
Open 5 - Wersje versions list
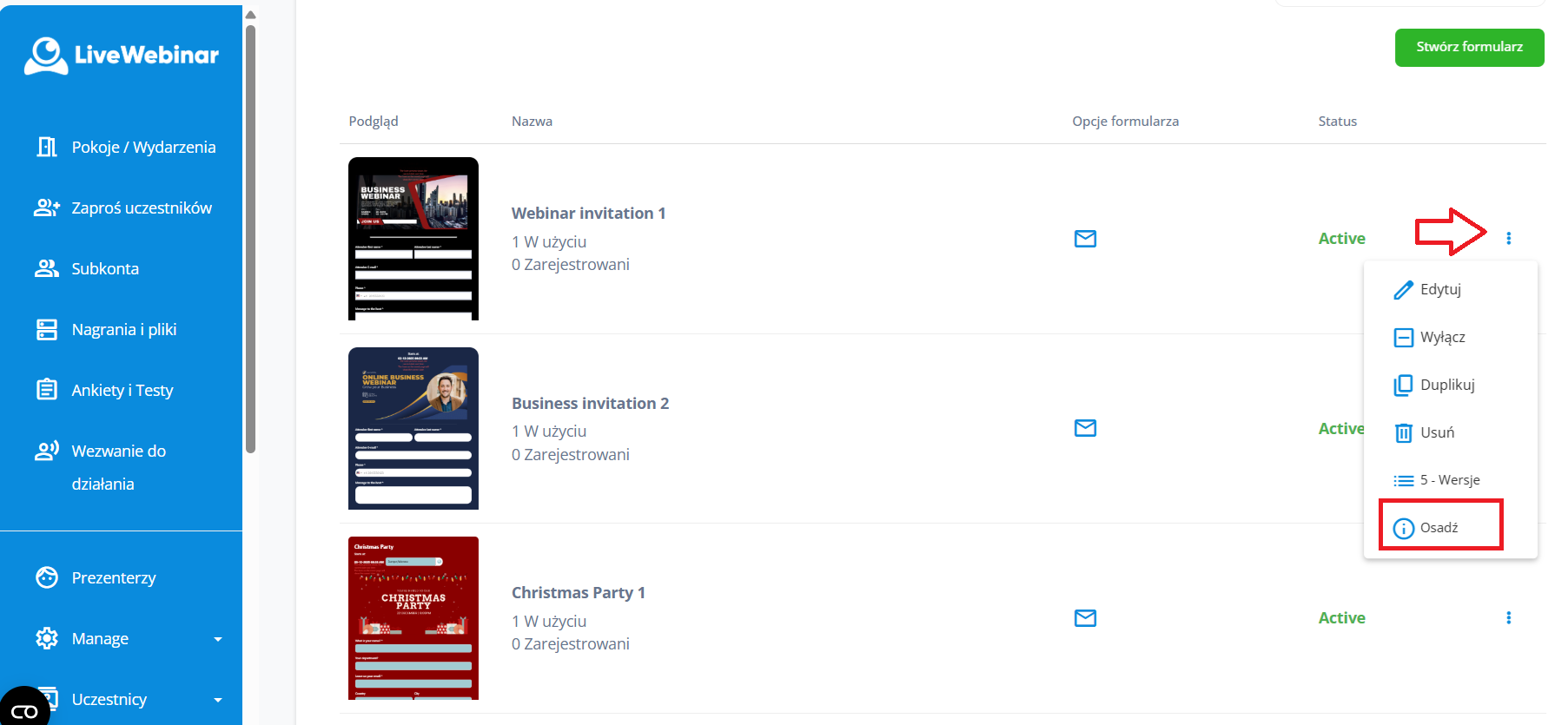coord(1451,480)
